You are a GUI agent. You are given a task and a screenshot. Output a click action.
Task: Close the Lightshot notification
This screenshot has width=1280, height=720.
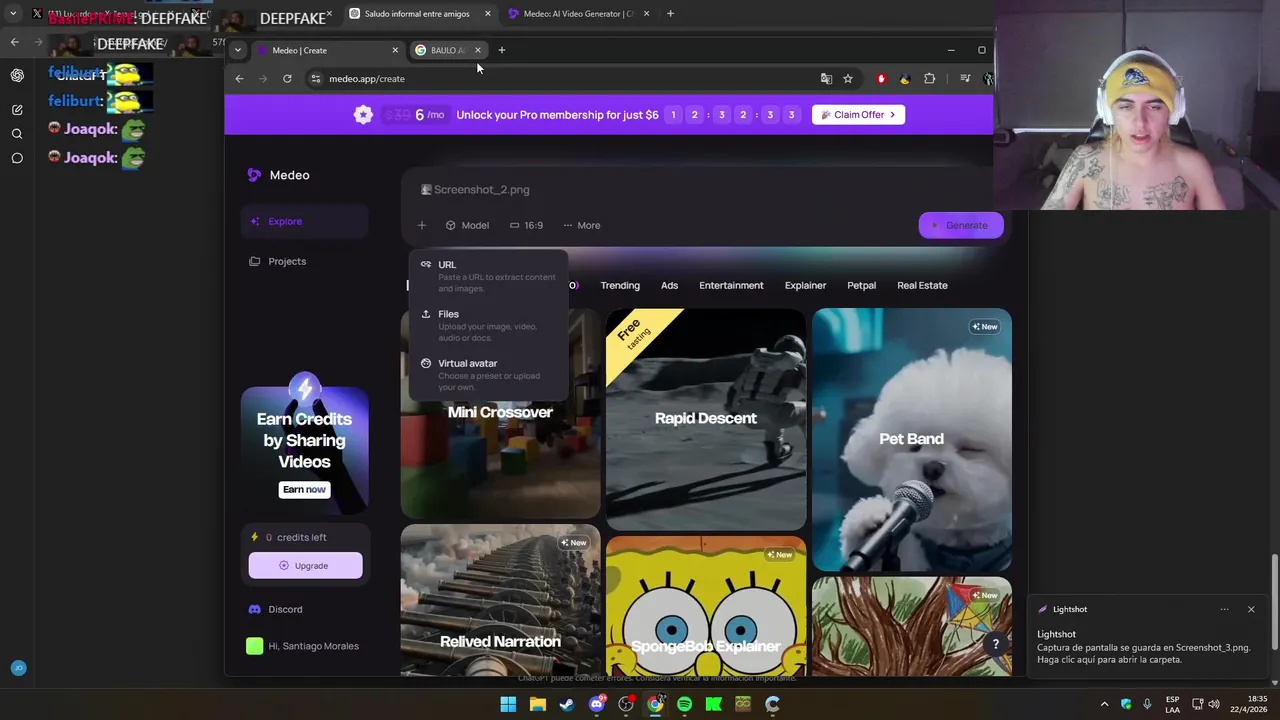[x=1251, y=609]
